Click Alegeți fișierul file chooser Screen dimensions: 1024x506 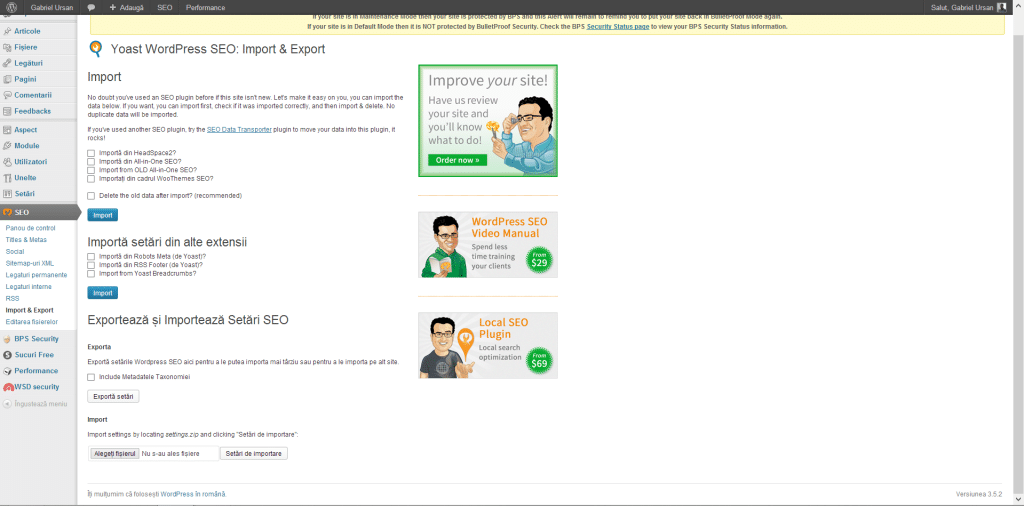113,454
